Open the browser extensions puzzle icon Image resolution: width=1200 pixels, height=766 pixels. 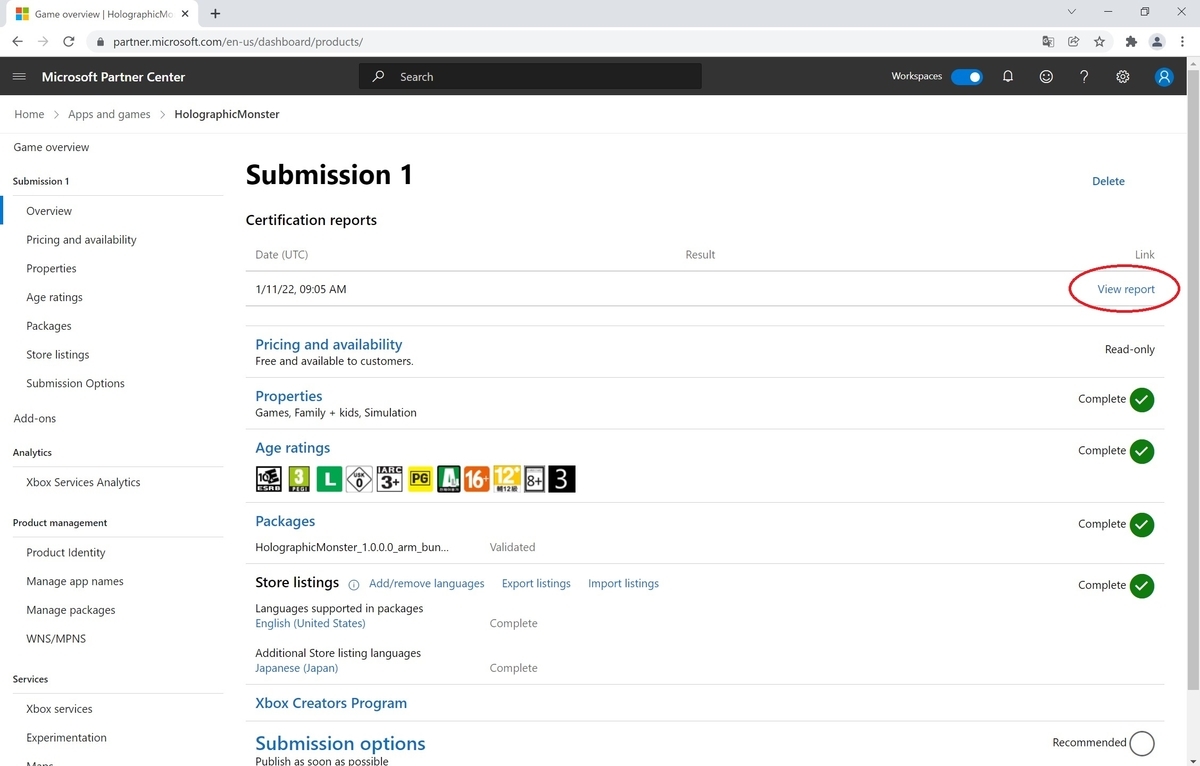click(x=1131, y=42)
